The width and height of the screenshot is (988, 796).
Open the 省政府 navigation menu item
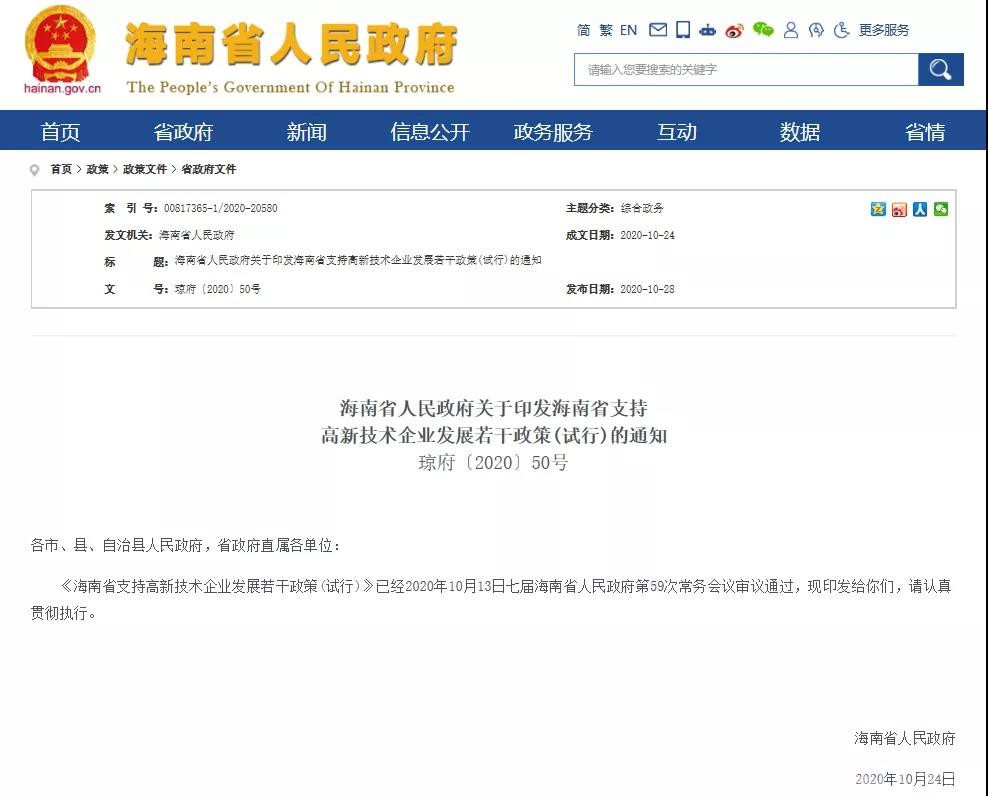click(x=183, y=132)
